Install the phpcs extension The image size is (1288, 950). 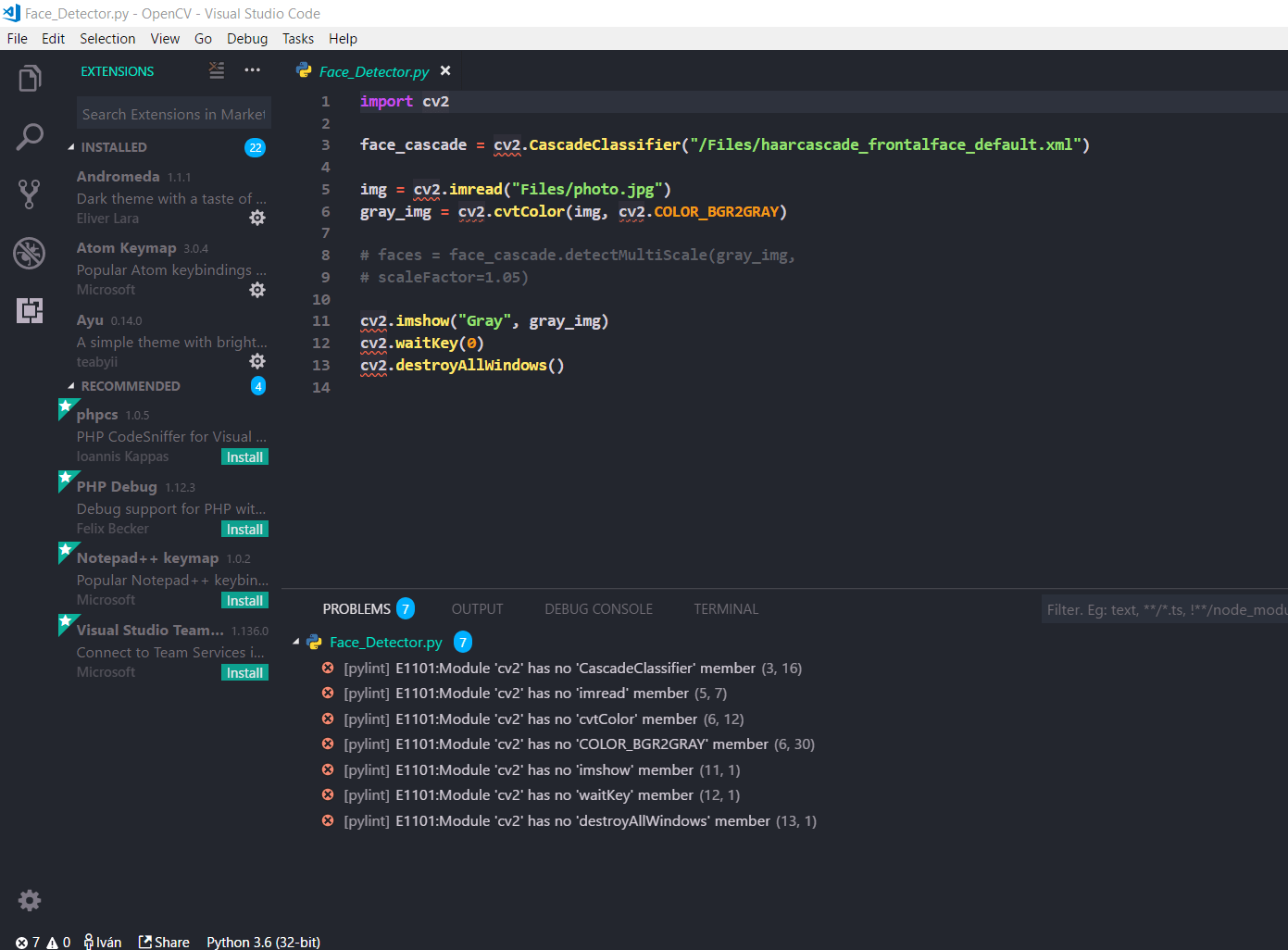pos(245,456)
